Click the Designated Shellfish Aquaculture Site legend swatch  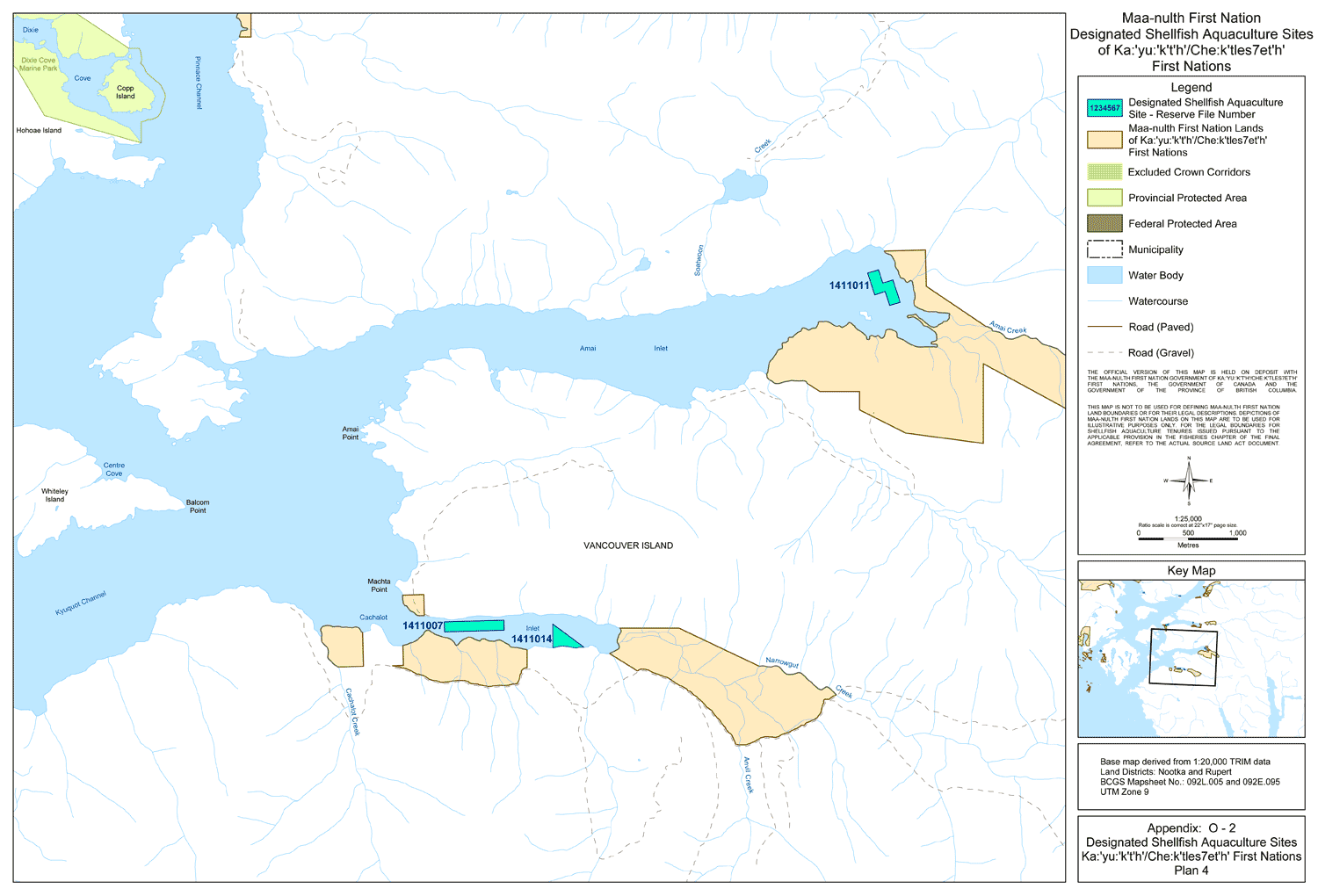pos(1104,108)
